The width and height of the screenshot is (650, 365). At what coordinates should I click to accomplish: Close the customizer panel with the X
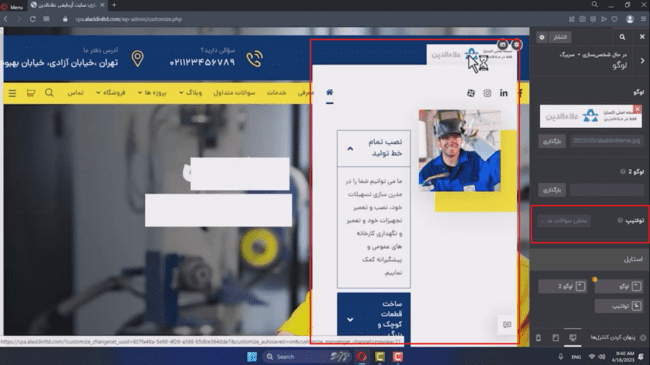pos(642,37)
